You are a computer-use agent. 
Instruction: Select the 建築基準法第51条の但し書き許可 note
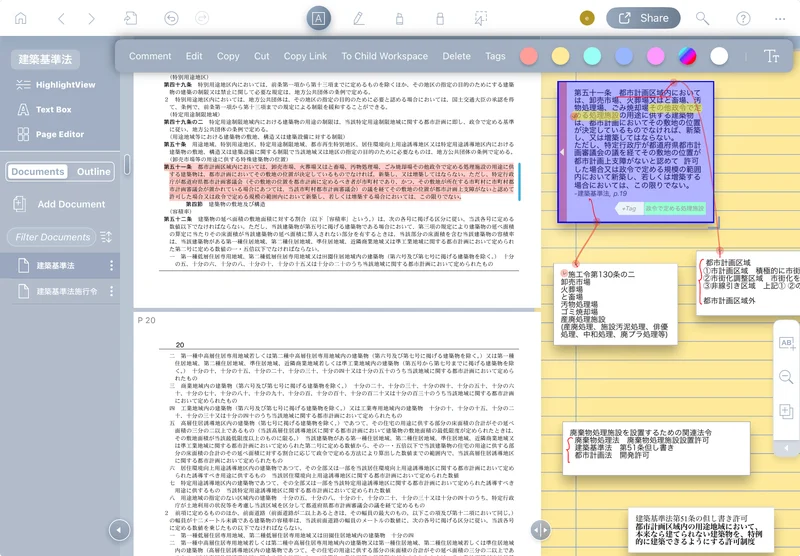(x=701, y=529)
